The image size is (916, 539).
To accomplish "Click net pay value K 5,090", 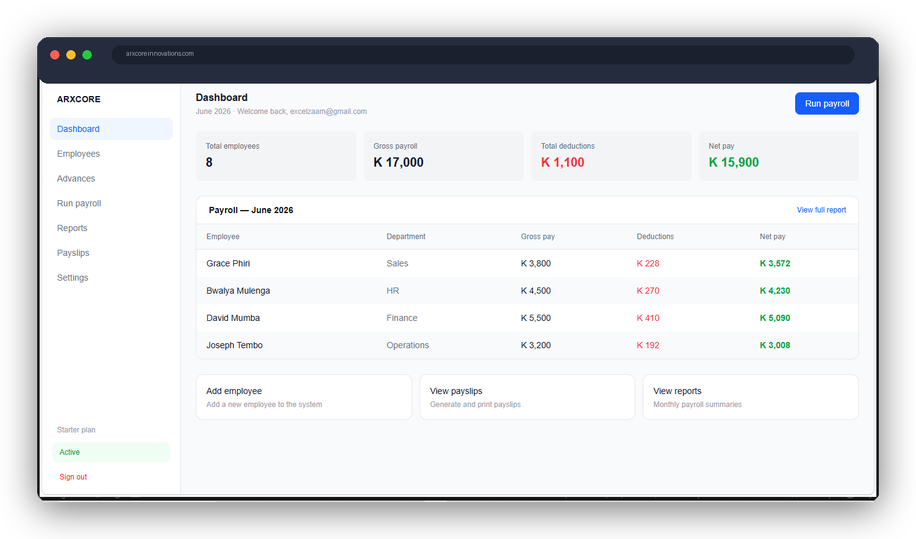I will pyautogui.click(x=775, y=318).
